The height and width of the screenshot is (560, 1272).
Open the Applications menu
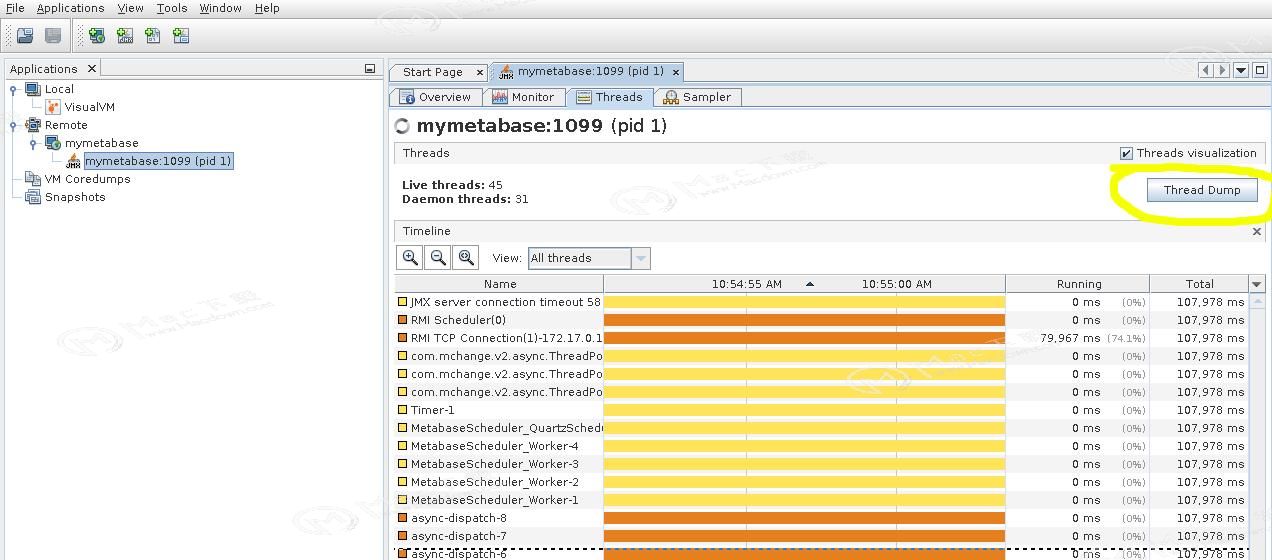pyautogui.click(x=70, y=8)
